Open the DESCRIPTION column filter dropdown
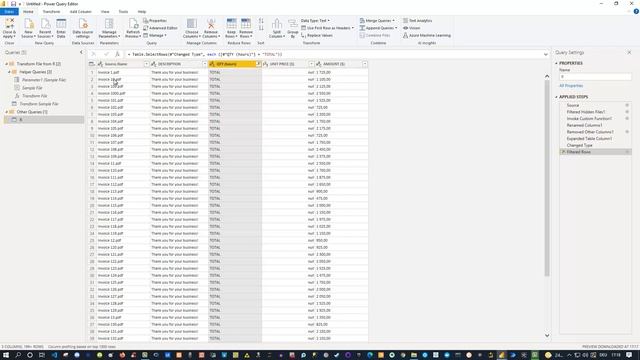This screenshot has height=360, width=640. point(205,64)
